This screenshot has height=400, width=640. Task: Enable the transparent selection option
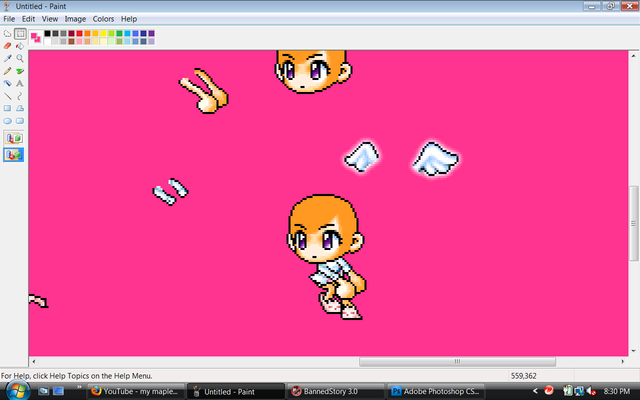pyautogui.click(x=14, y=155)
